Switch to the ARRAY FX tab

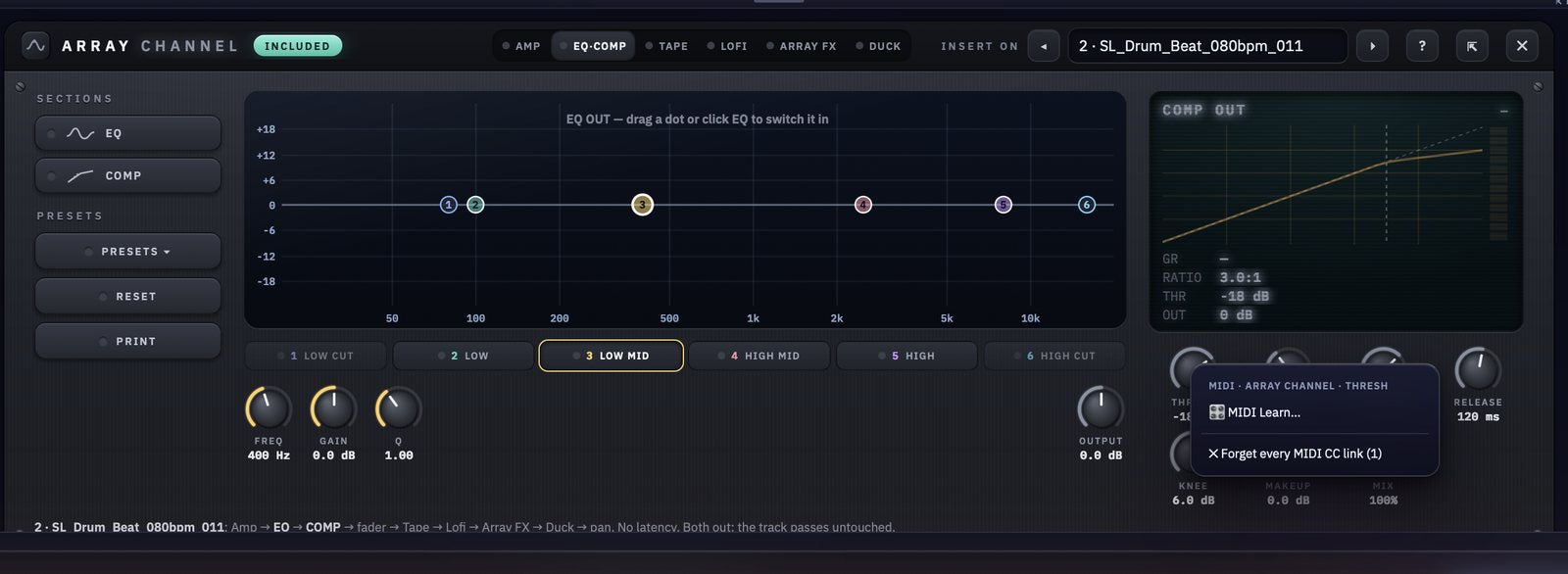tap(802, 46)
